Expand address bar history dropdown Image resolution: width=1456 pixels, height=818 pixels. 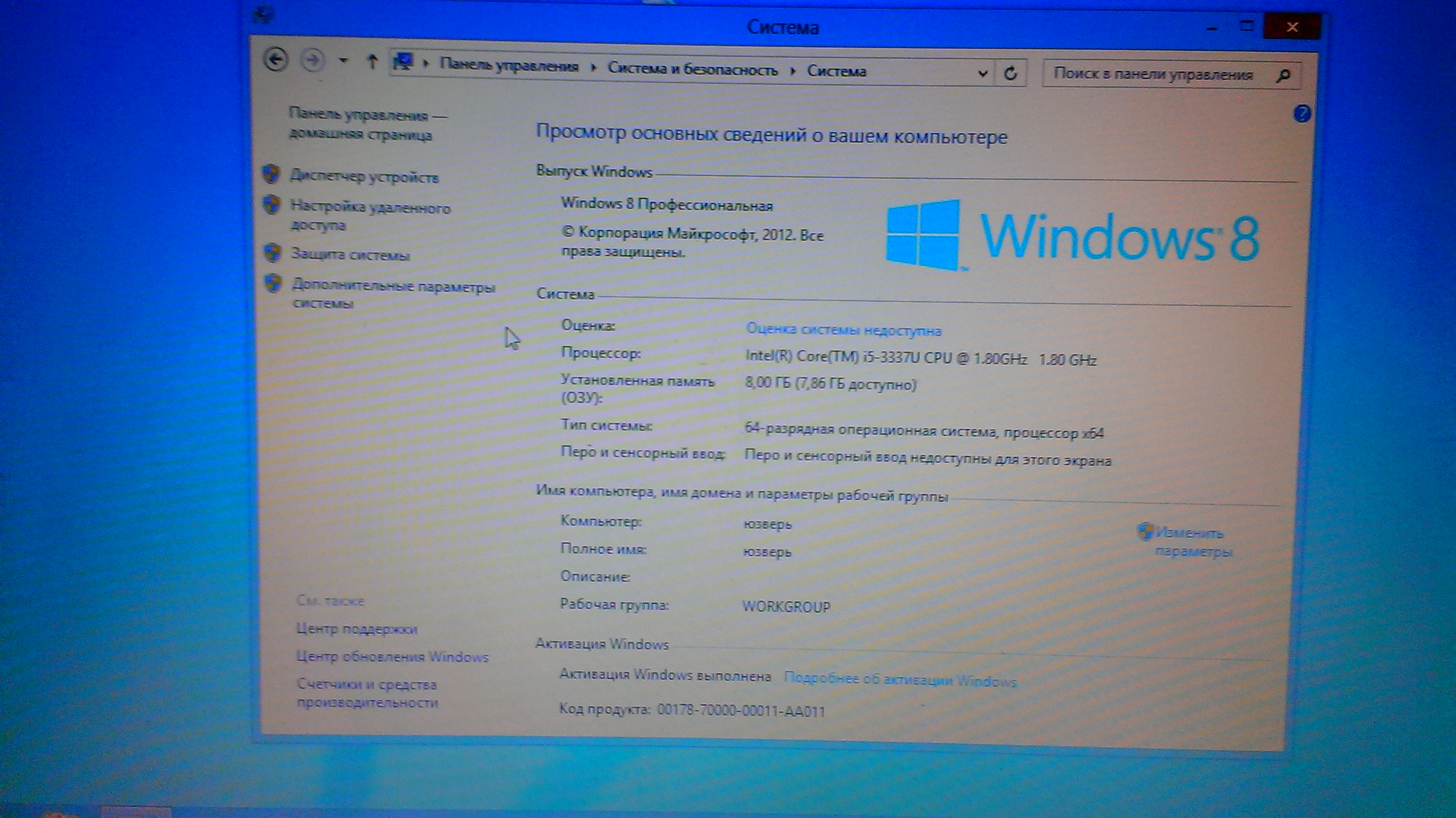point(982,73)
